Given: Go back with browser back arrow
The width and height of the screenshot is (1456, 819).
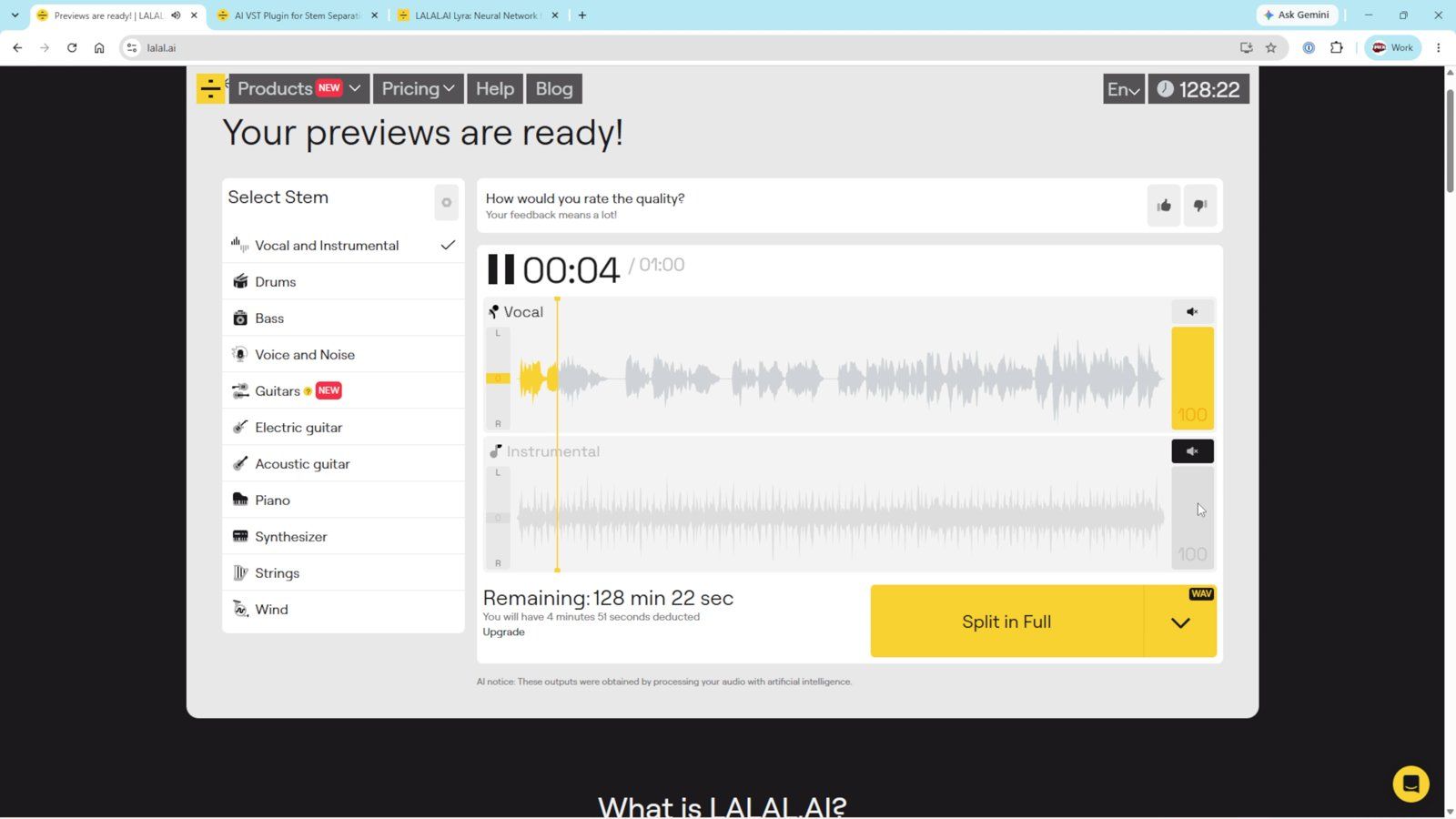Looking at the screenshot, I should 17,47.
